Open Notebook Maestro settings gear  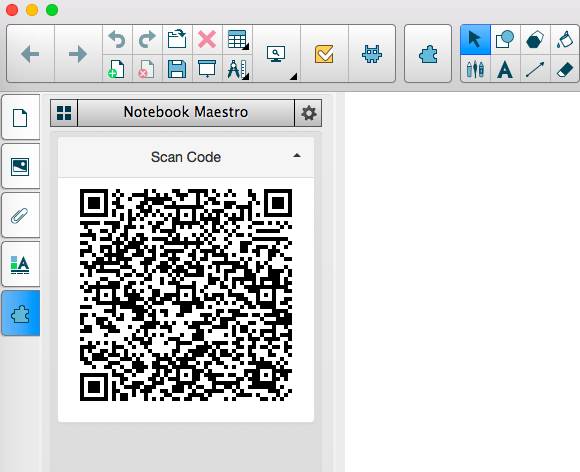308,113
